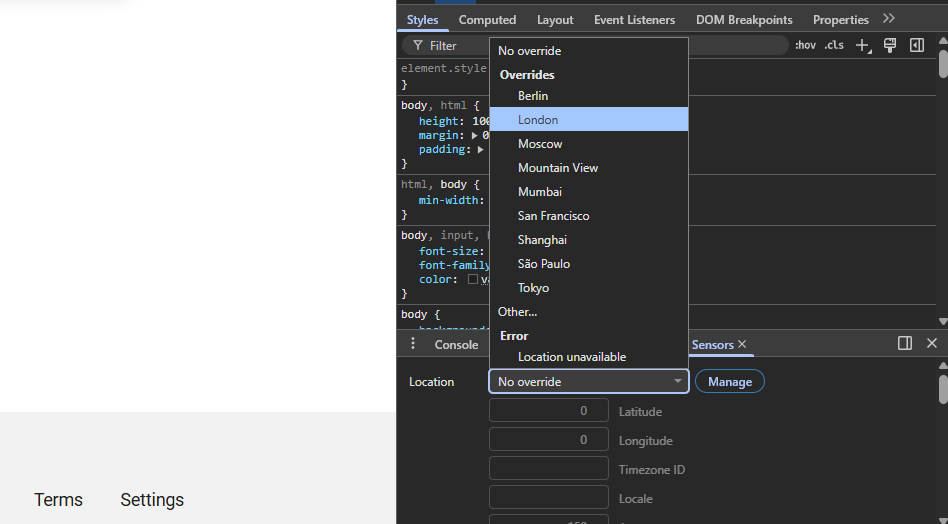Select Location unavailable error option
This screenshot has width=948, height=524.
coord(588,357)
